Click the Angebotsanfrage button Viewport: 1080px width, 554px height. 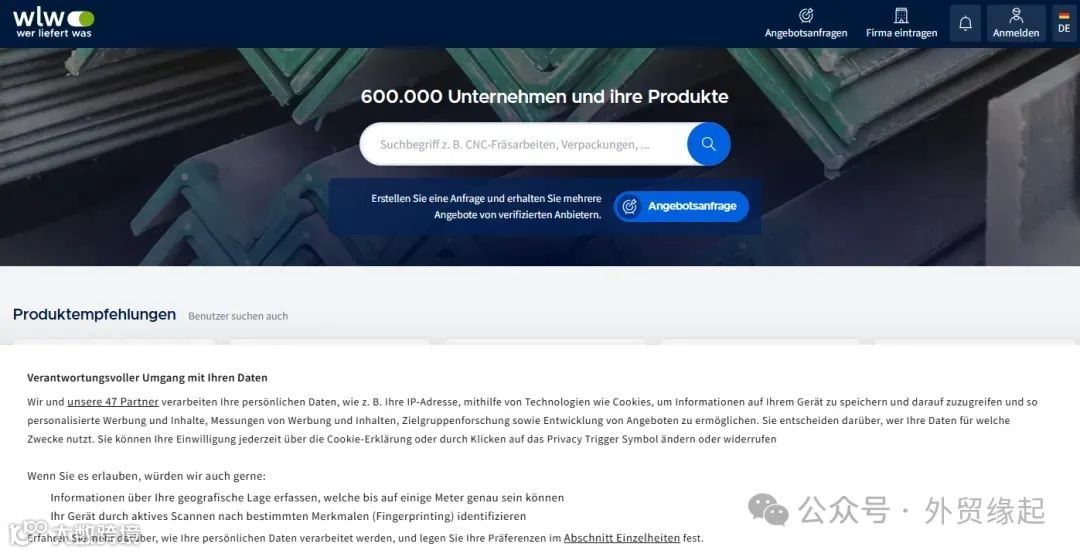point(681,206)
